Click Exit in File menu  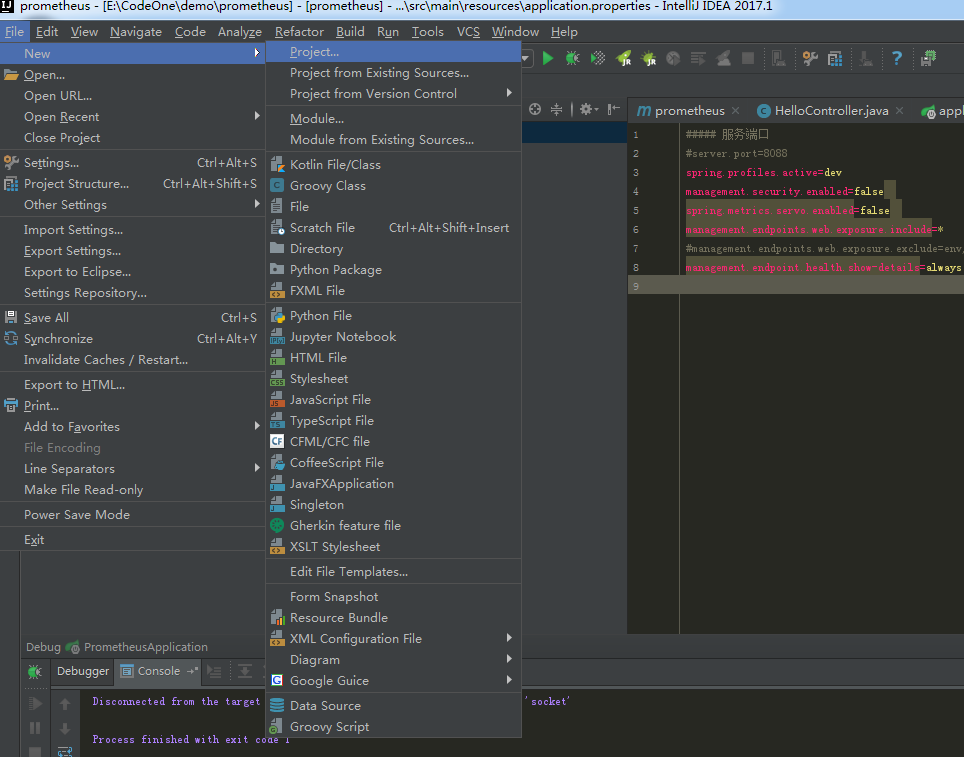(x=133, y=540)
